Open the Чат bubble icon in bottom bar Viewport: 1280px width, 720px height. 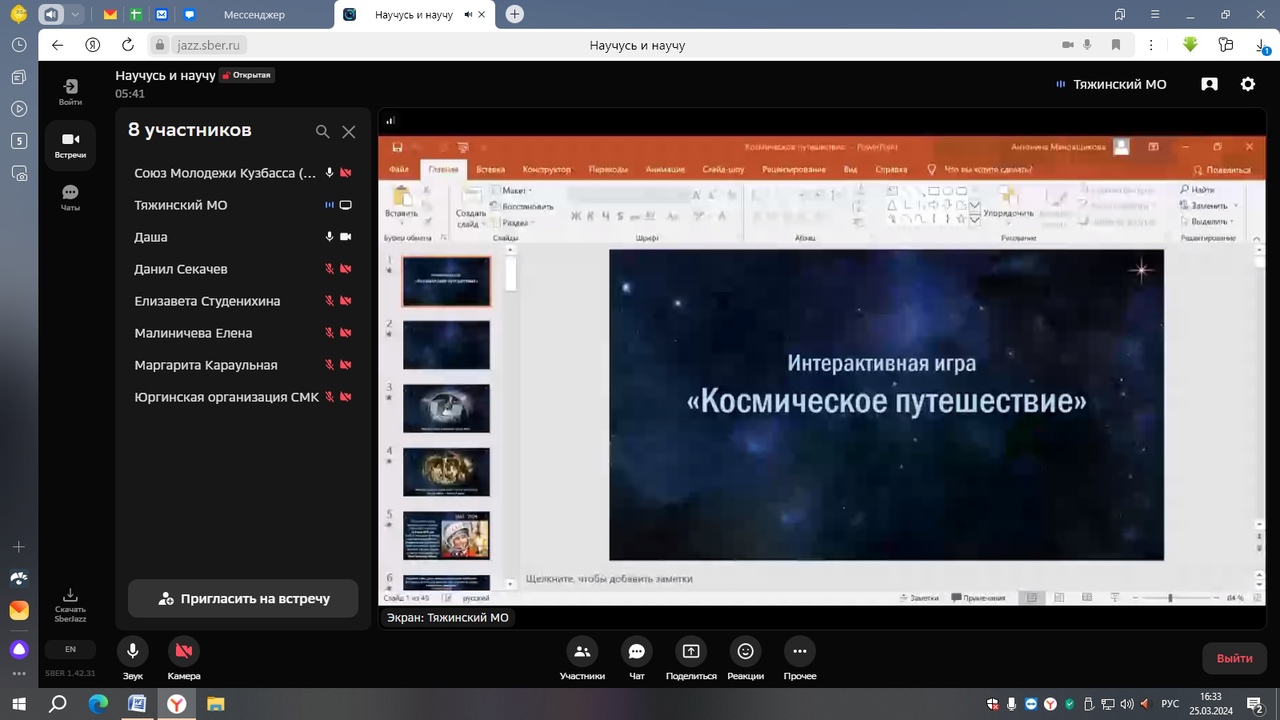pyautogui.click(x=637, y=651)
